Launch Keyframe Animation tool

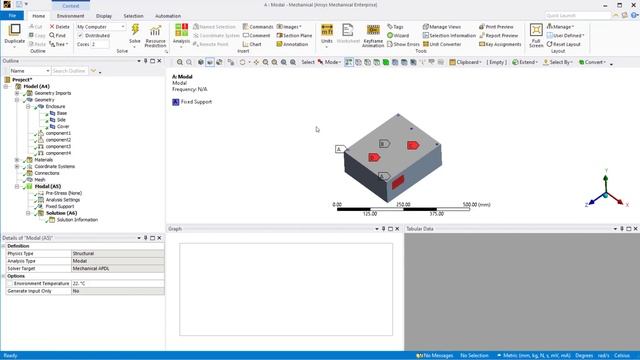coord(373,36)
